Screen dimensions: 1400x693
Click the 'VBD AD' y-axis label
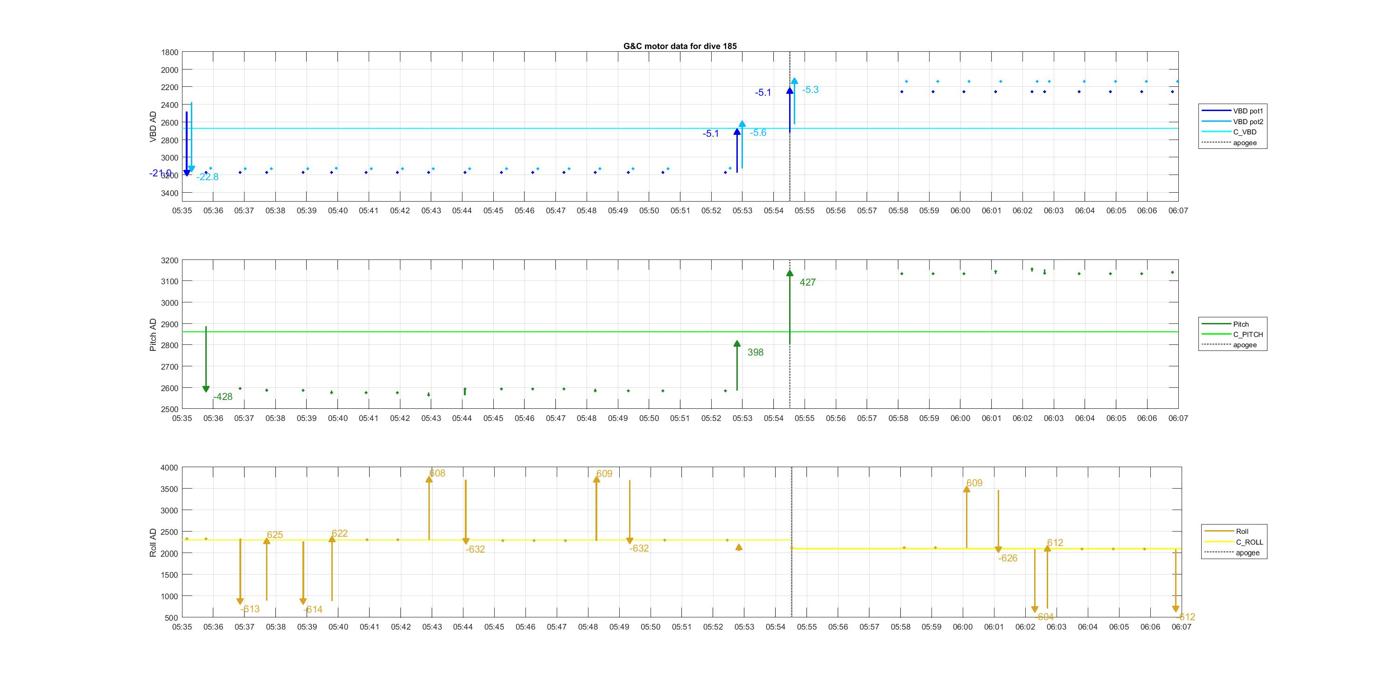153,126
